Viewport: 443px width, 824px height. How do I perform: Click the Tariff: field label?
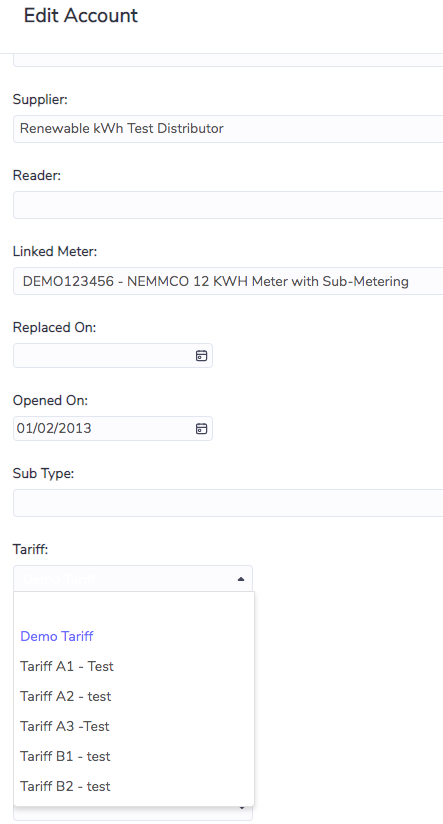tap(30, 550)
